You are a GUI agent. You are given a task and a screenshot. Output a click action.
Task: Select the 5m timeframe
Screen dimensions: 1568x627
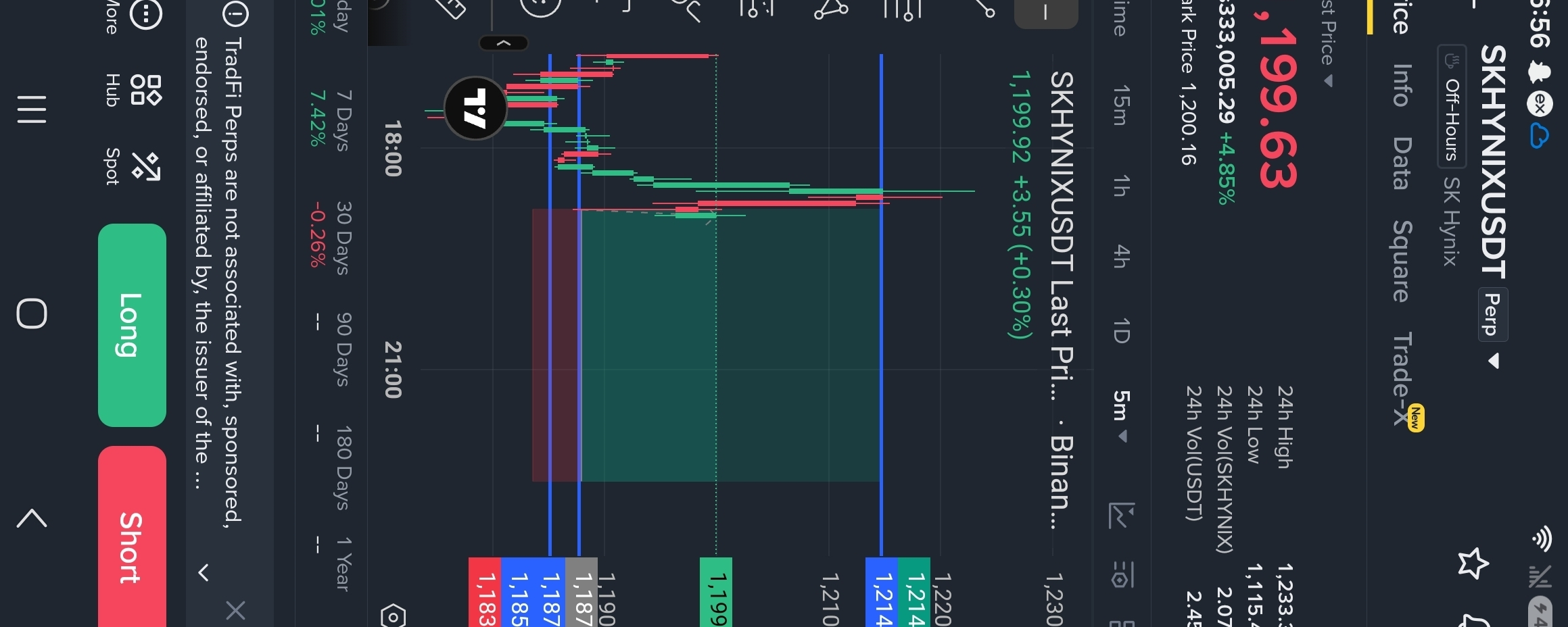(x=1120, y=405)
